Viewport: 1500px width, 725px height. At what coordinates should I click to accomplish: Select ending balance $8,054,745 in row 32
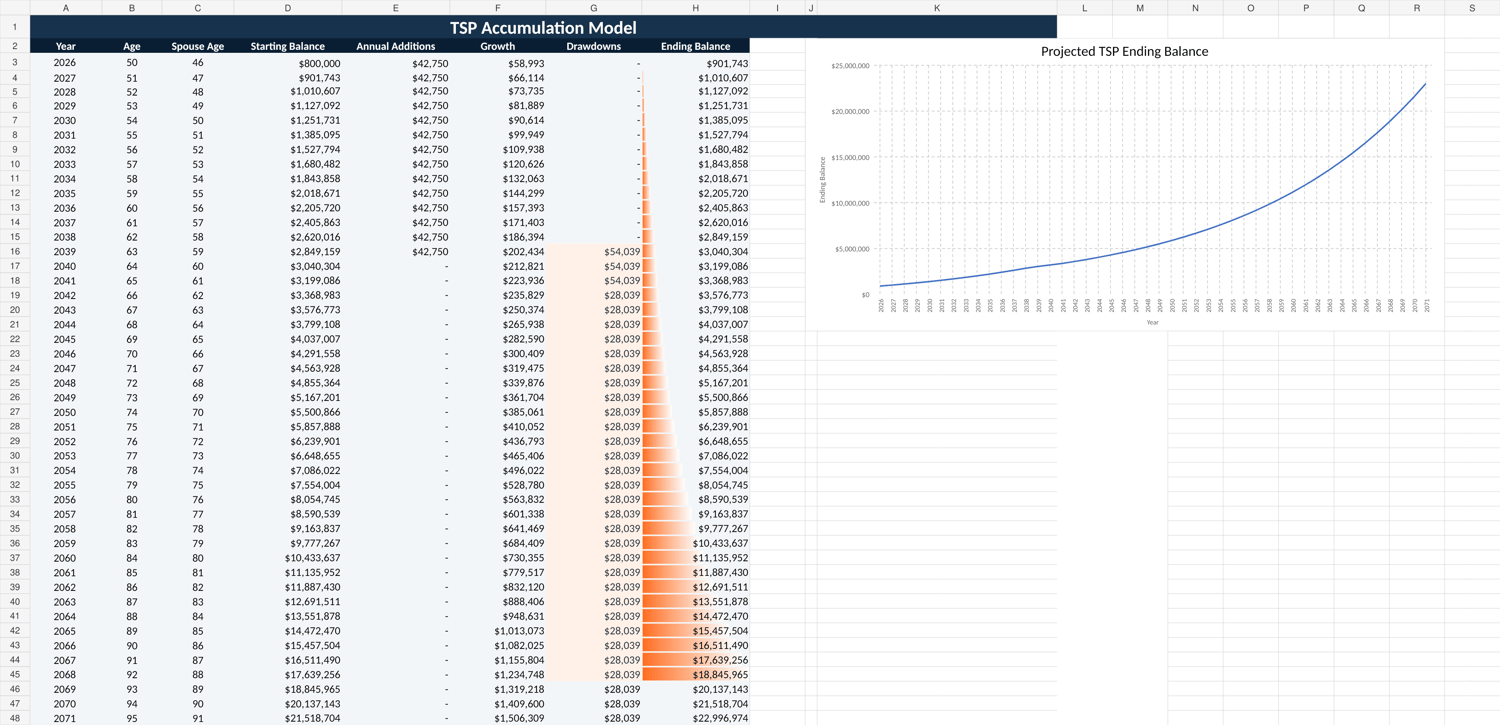(696, 485)
